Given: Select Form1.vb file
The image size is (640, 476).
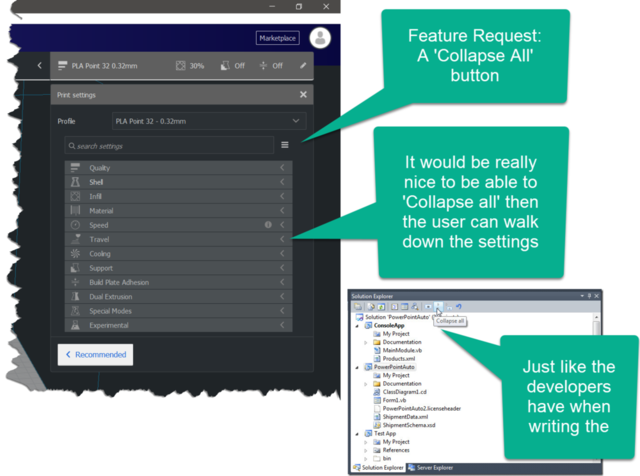Looking at the screenshot, I should (390, 400).
